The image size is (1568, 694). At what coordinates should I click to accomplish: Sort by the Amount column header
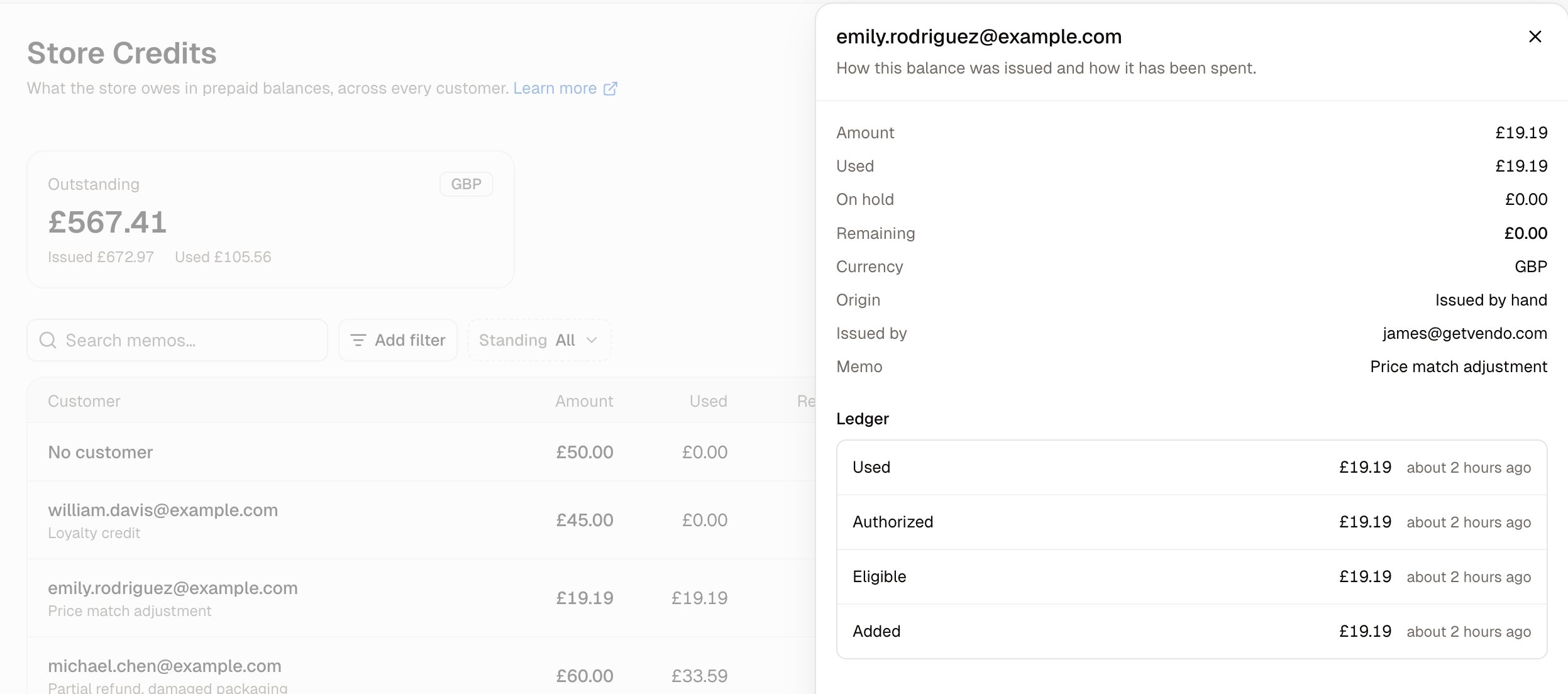(584, 401)
